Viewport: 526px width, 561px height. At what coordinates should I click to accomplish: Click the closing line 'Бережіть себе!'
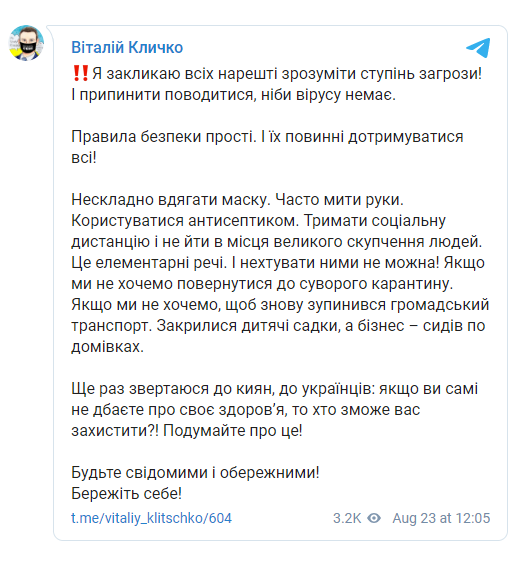point(126,494)
